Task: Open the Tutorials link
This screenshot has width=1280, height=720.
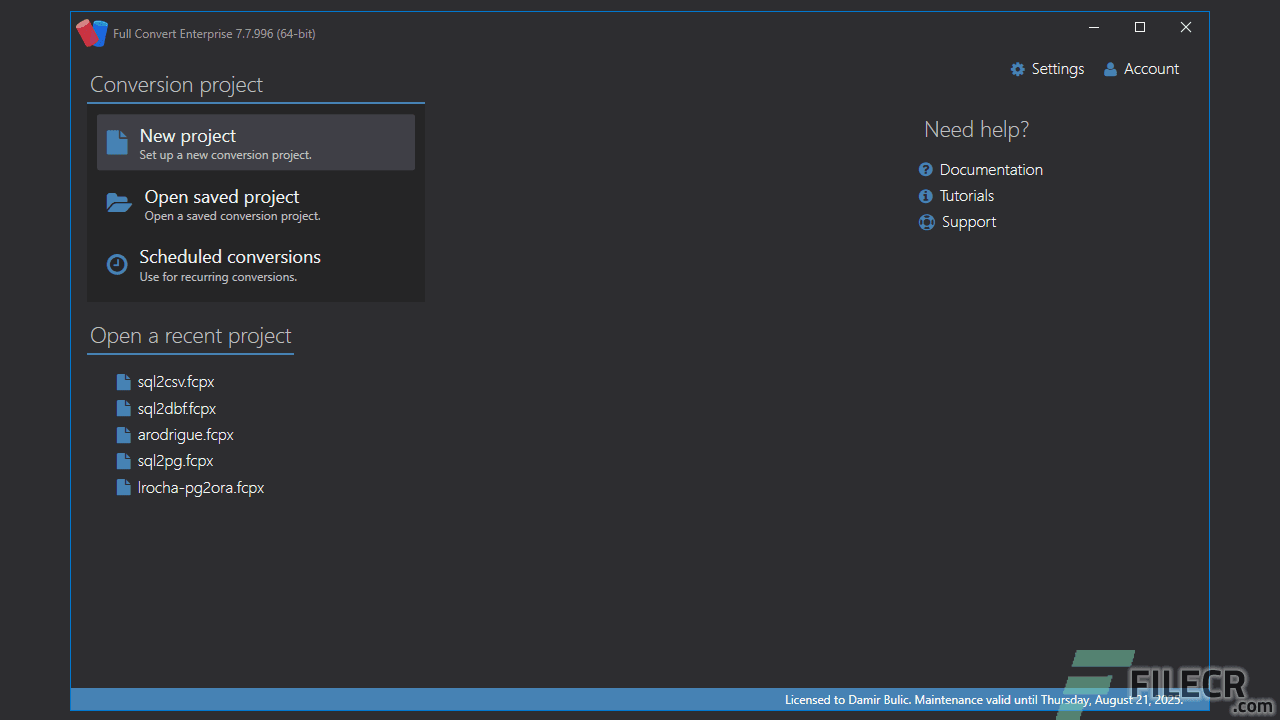Action: click(x=966, y=195)
